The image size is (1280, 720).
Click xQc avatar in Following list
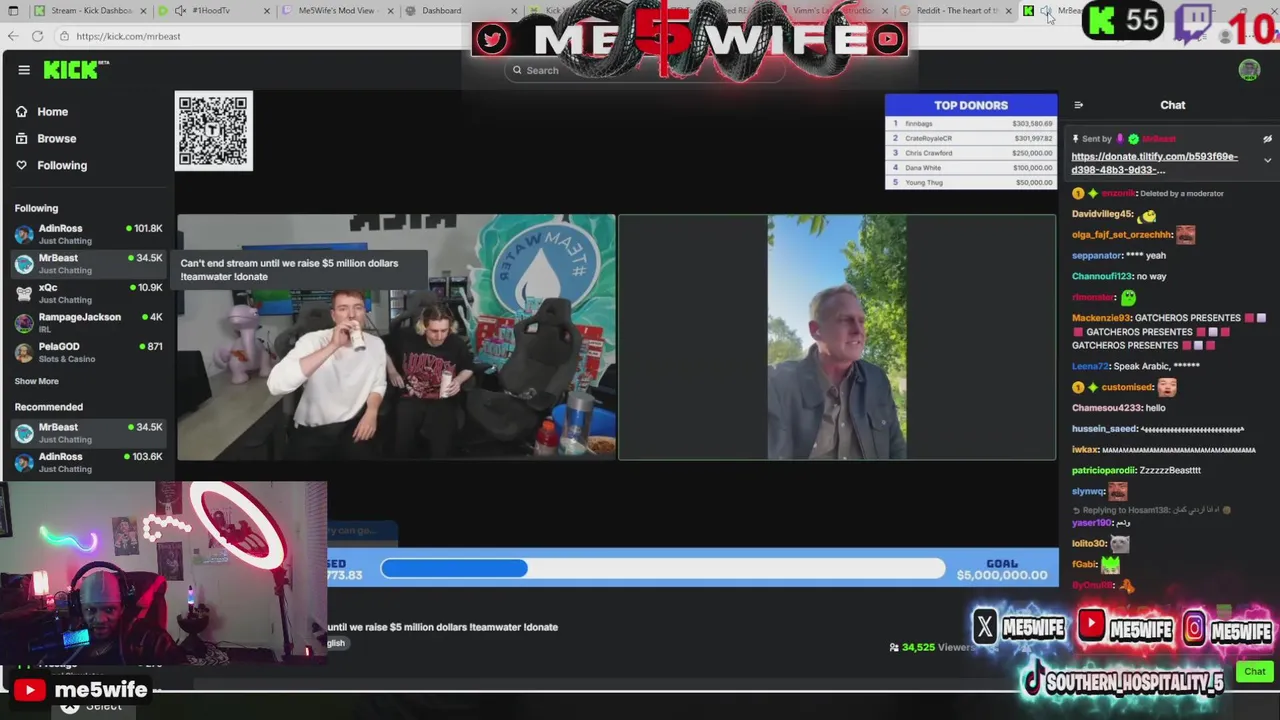24,293
